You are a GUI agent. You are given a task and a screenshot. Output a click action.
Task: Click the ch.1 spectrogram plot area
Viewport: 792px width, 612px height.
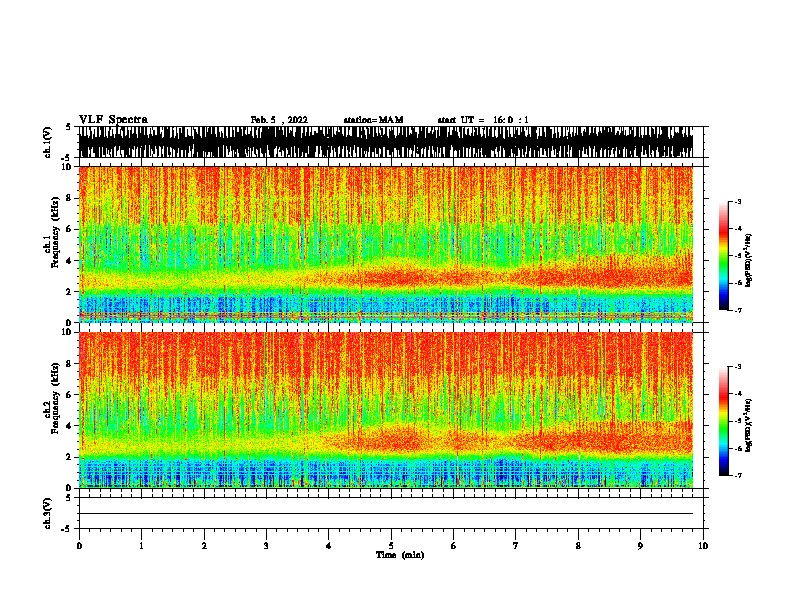386,244
